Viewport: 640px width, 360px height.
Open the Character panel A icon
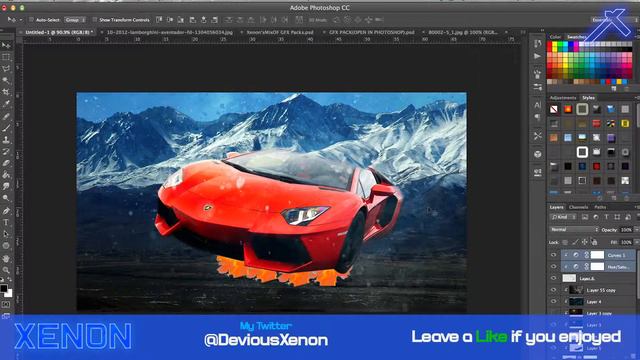click(x=538, y=105)
